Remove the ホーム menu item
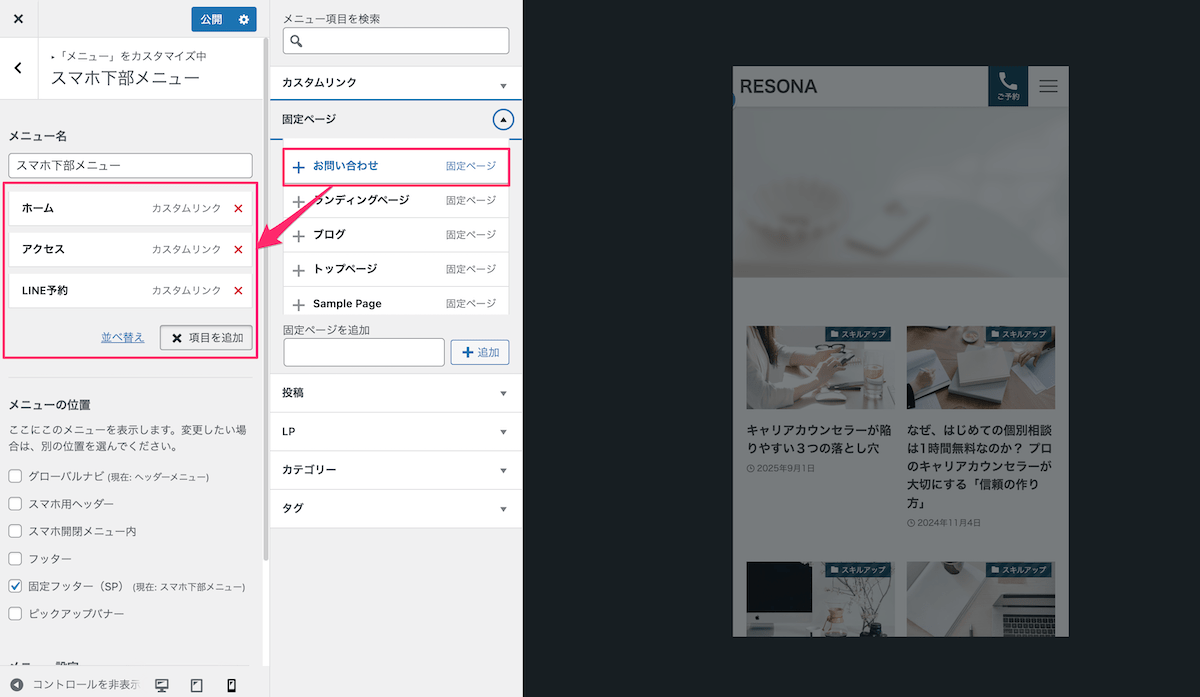Viewport: 1200px width, 697px height. 238,208
